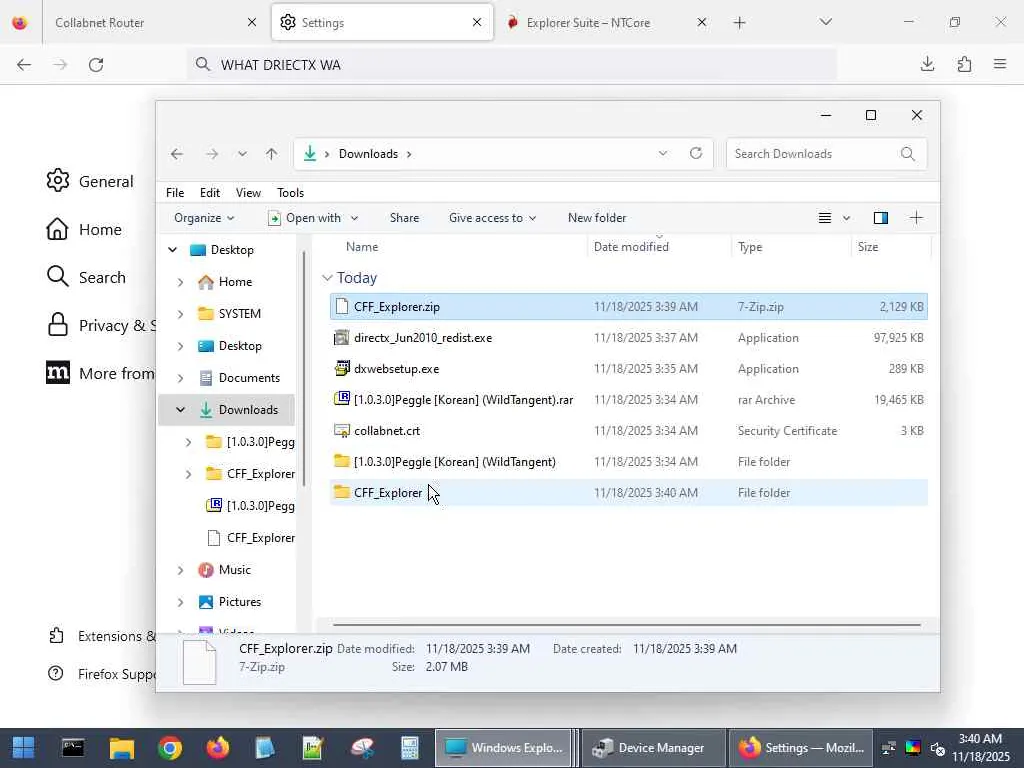The height and width of the screenshot is (768, 1024).
Task: Refresh the Downloads folder view
Action: pyautogui.click(x=696, y=153)
